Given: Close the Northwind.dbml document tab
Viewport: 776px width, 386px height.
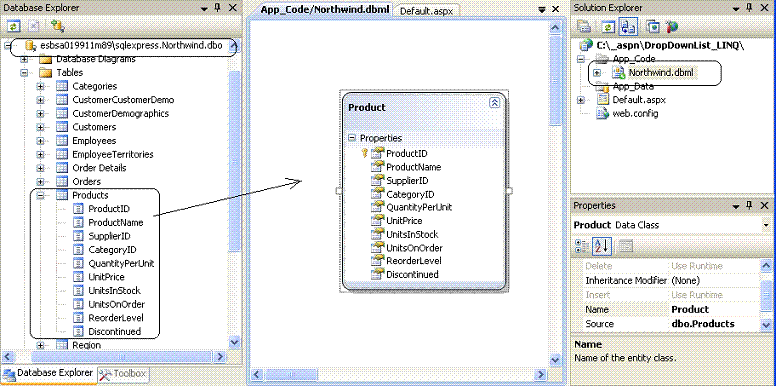Looking at the screenshot, I should (555, 9).
